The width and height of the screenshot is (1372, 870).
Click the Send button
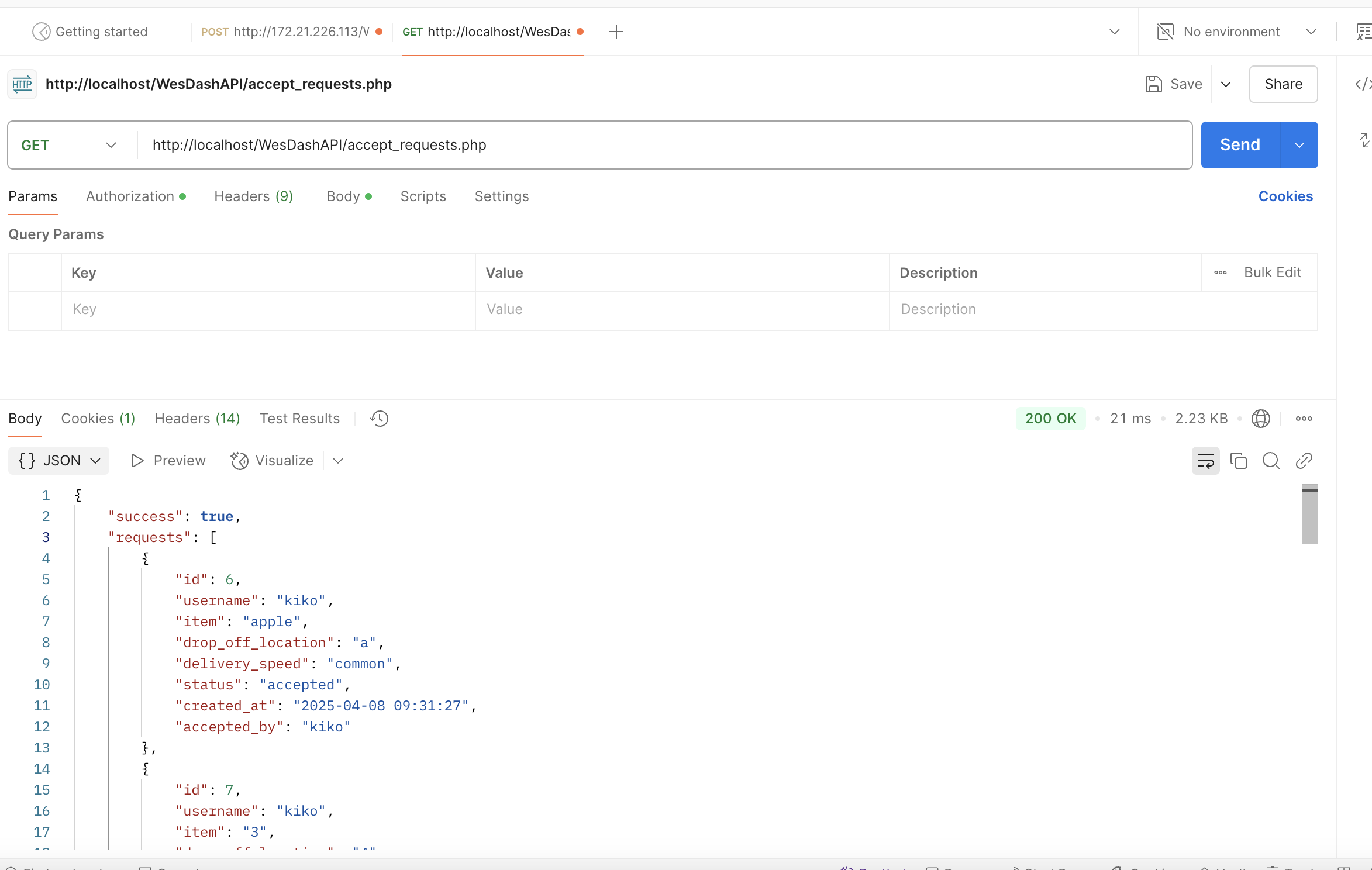pyautogui.click(x=1239, y=145)
